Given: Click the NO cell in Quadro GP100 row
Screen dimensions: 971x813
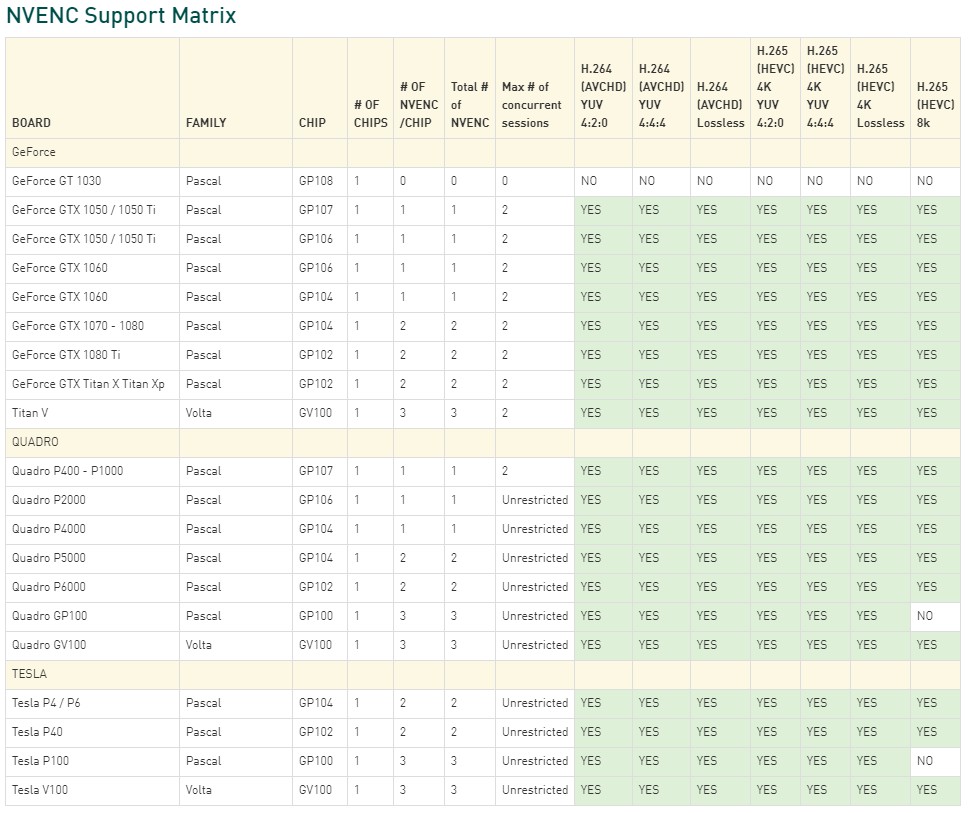Looking at the screenshot, I should (x=925, y=616).
